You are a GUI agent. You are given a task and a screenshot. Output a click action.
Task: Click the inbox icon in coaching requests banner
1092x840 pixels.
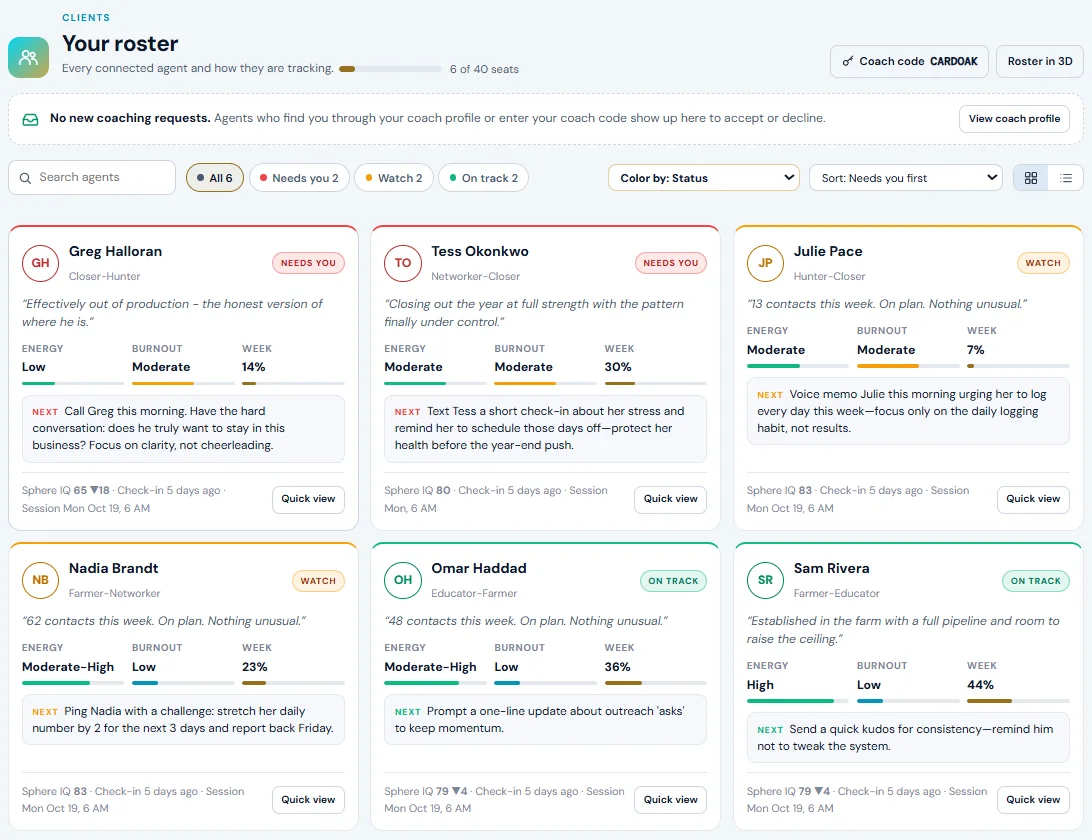point(30,119)
